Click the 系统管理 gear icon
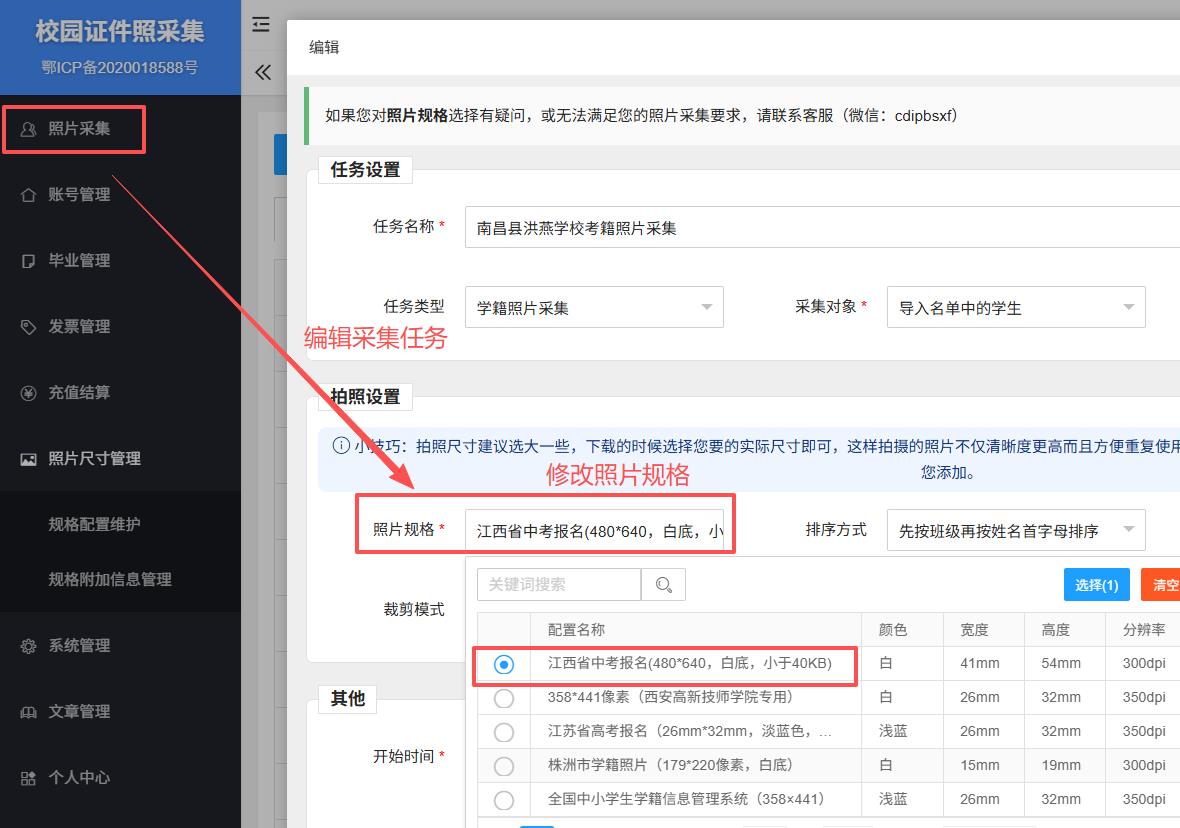1180x828 pixels. (x=28, y=646)
